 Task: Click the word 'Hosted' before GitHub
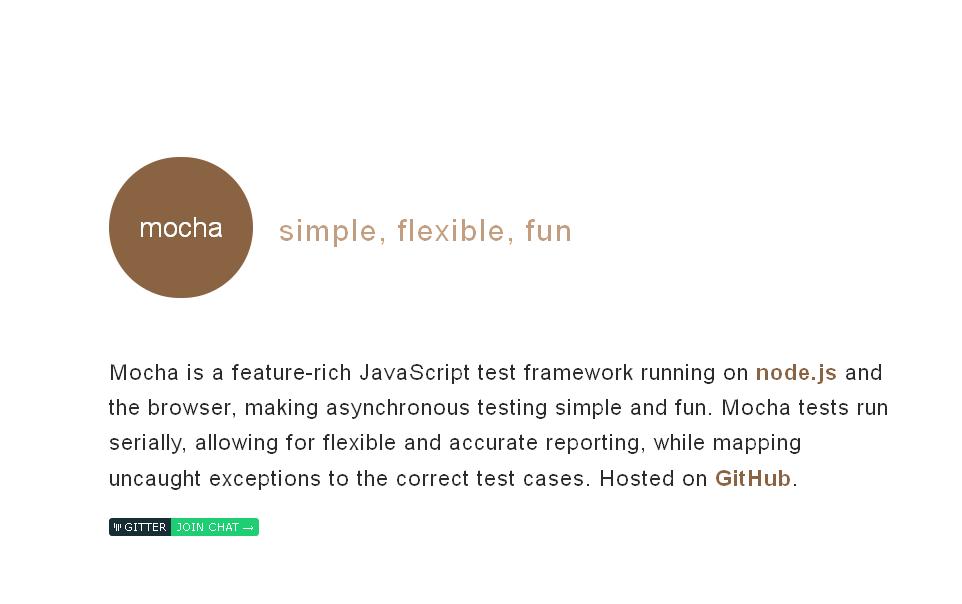coord(638,478)
